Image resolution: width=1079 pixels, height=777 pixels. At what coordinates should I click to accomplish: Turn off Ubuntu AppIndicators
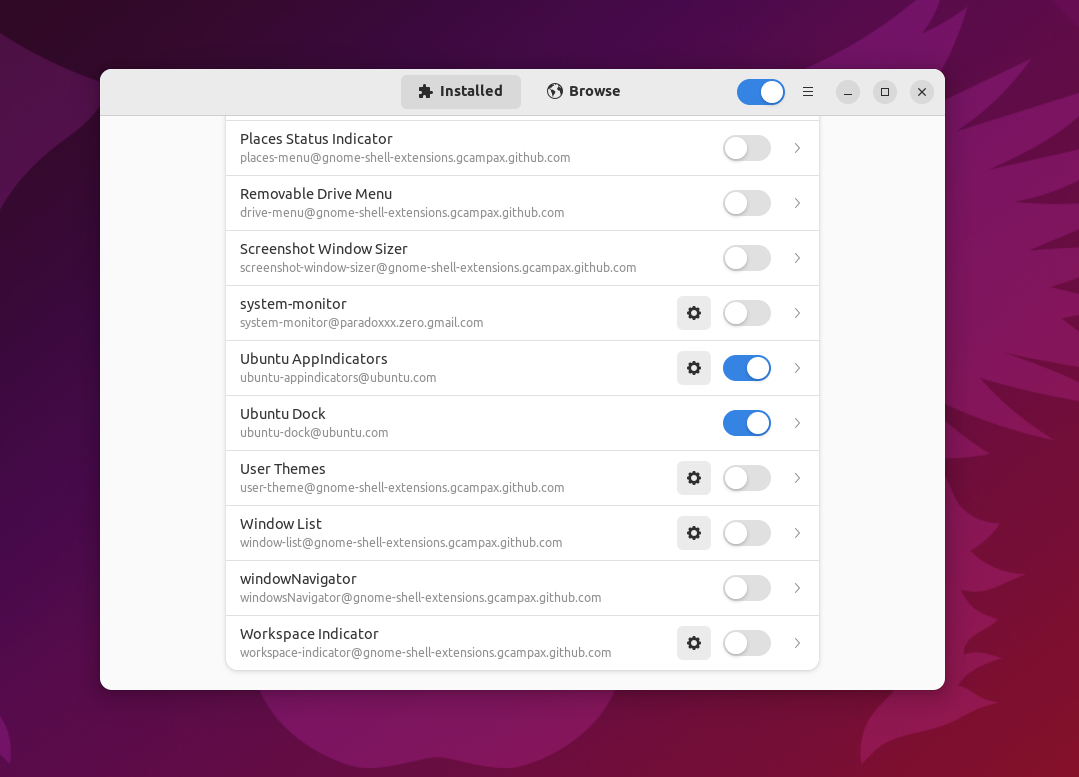click(746, 368)
